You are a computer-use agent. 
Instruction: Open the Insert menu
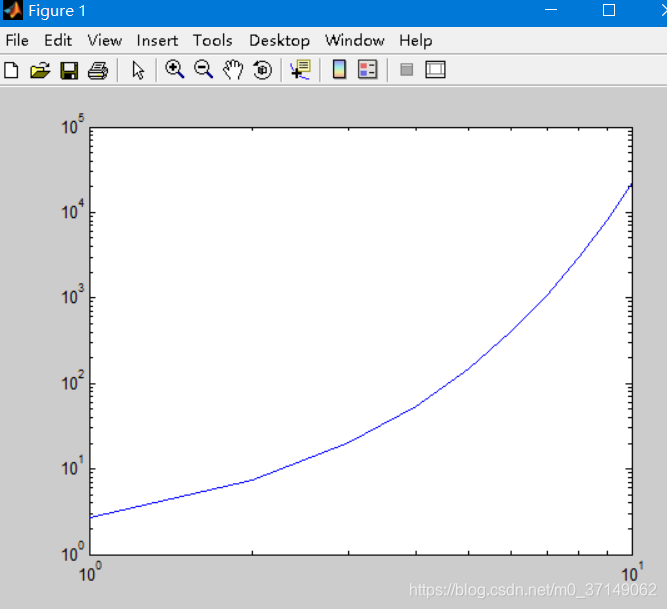pyautogui.click(x=157, y=41)
